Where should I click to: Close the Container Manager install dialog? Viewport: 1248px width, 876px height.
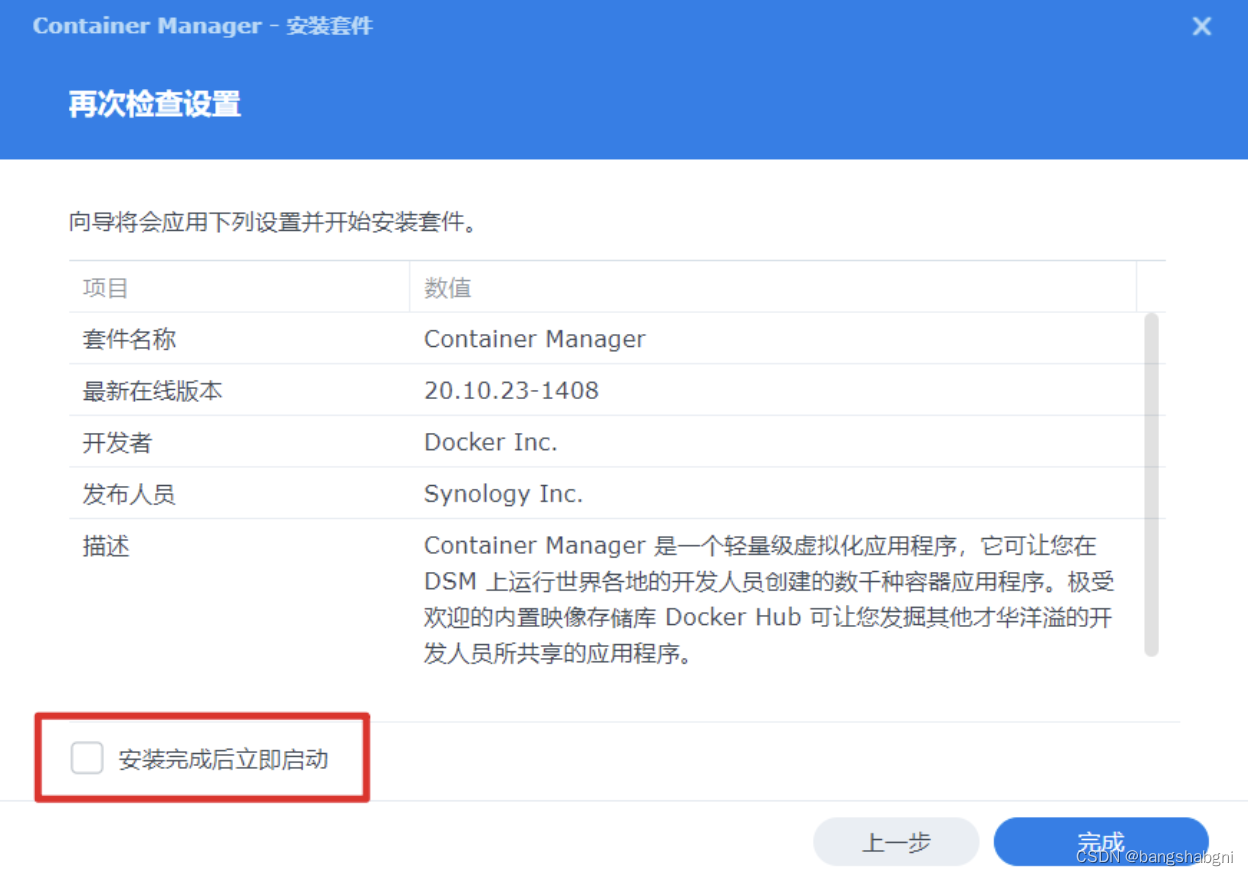click(x=1202, y=26)
